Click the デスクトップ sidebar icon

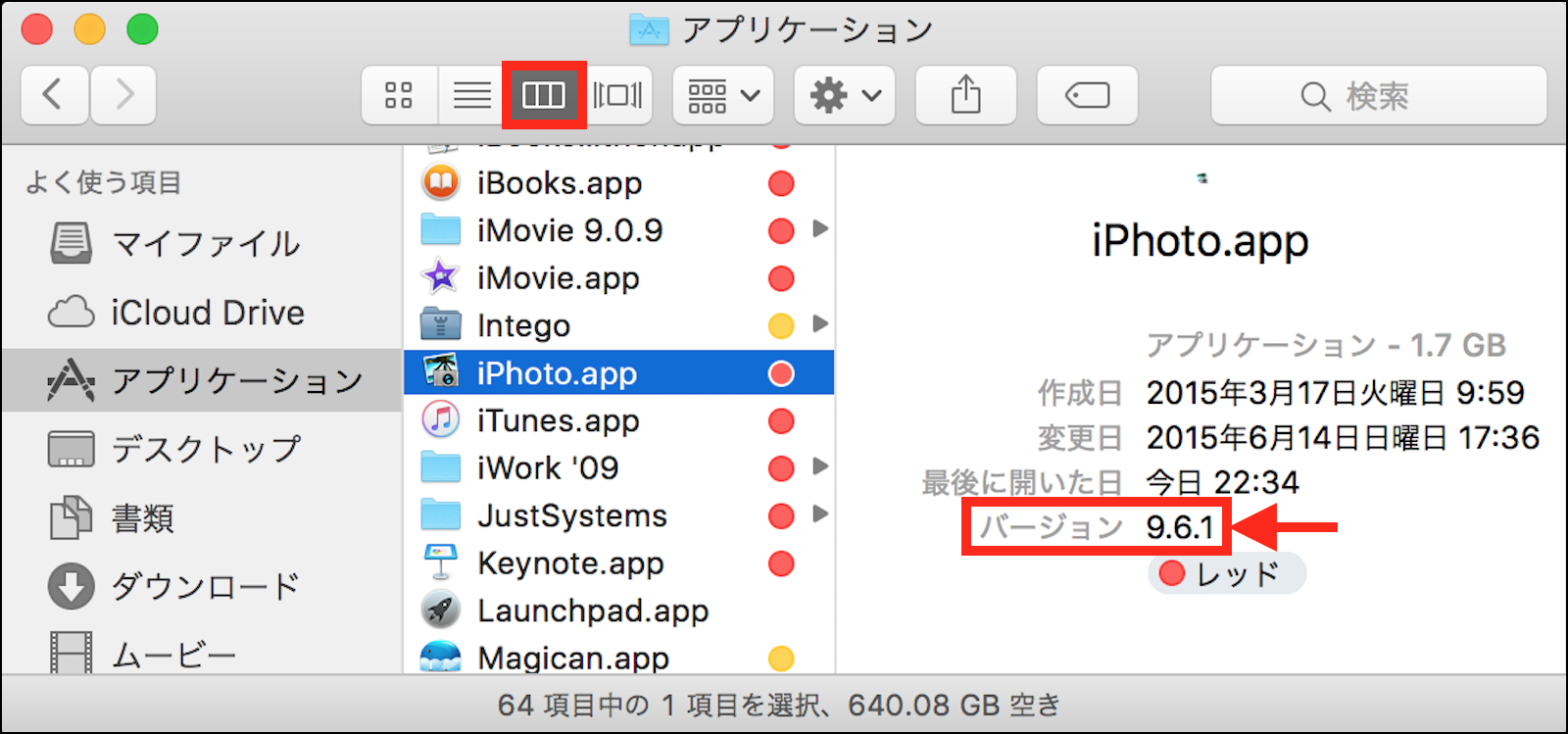click(x=72, y=449)
